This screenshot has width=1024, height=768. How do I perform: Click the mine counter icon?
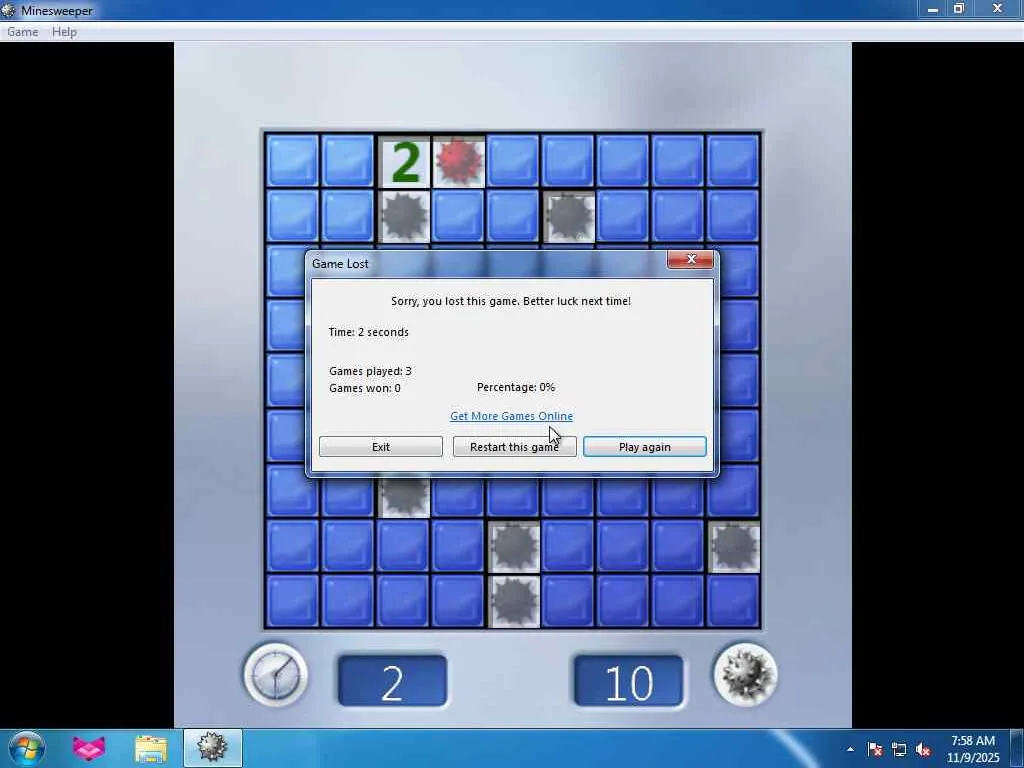point(745,675)
